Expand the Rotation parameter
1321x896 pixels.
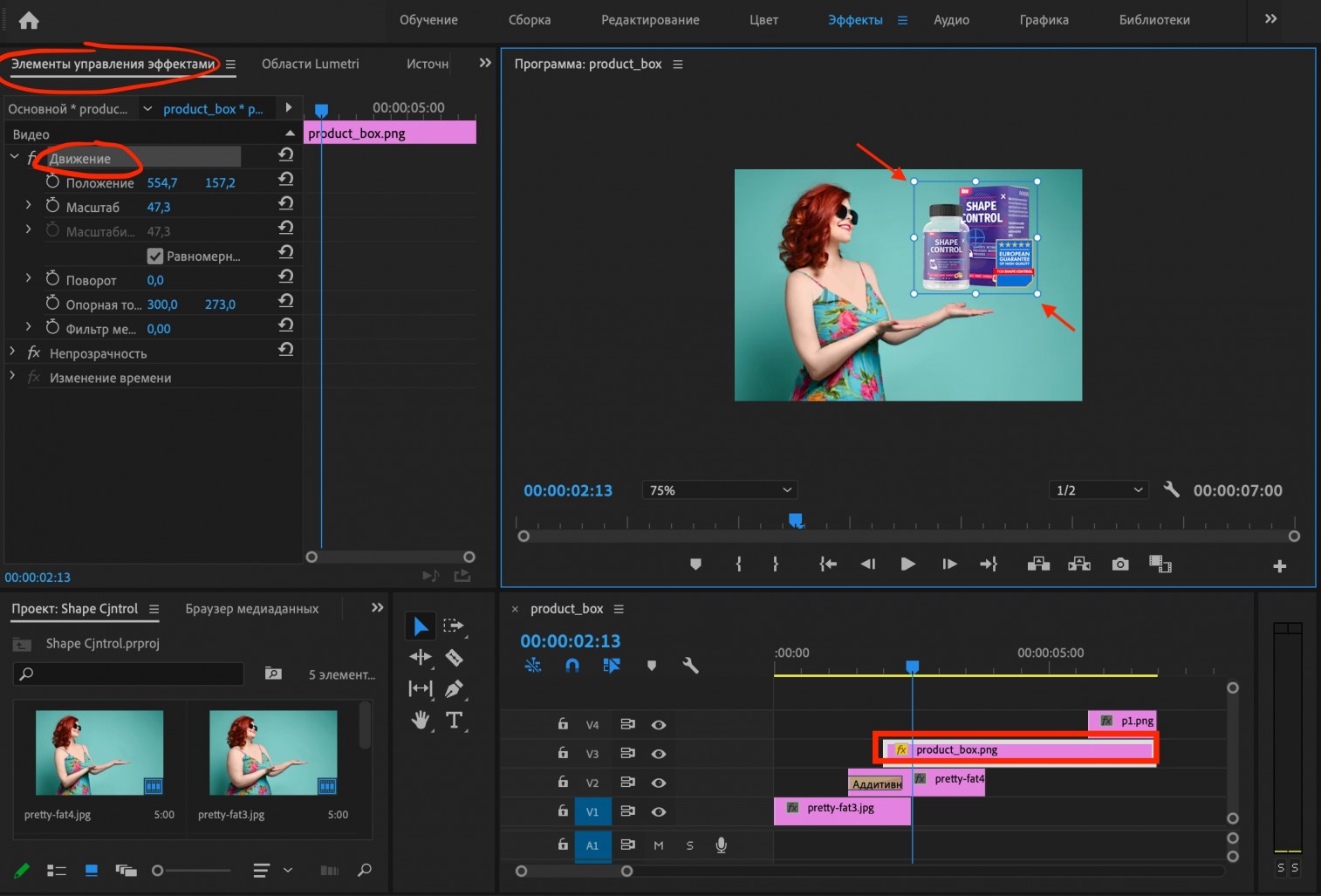(28, 277)
